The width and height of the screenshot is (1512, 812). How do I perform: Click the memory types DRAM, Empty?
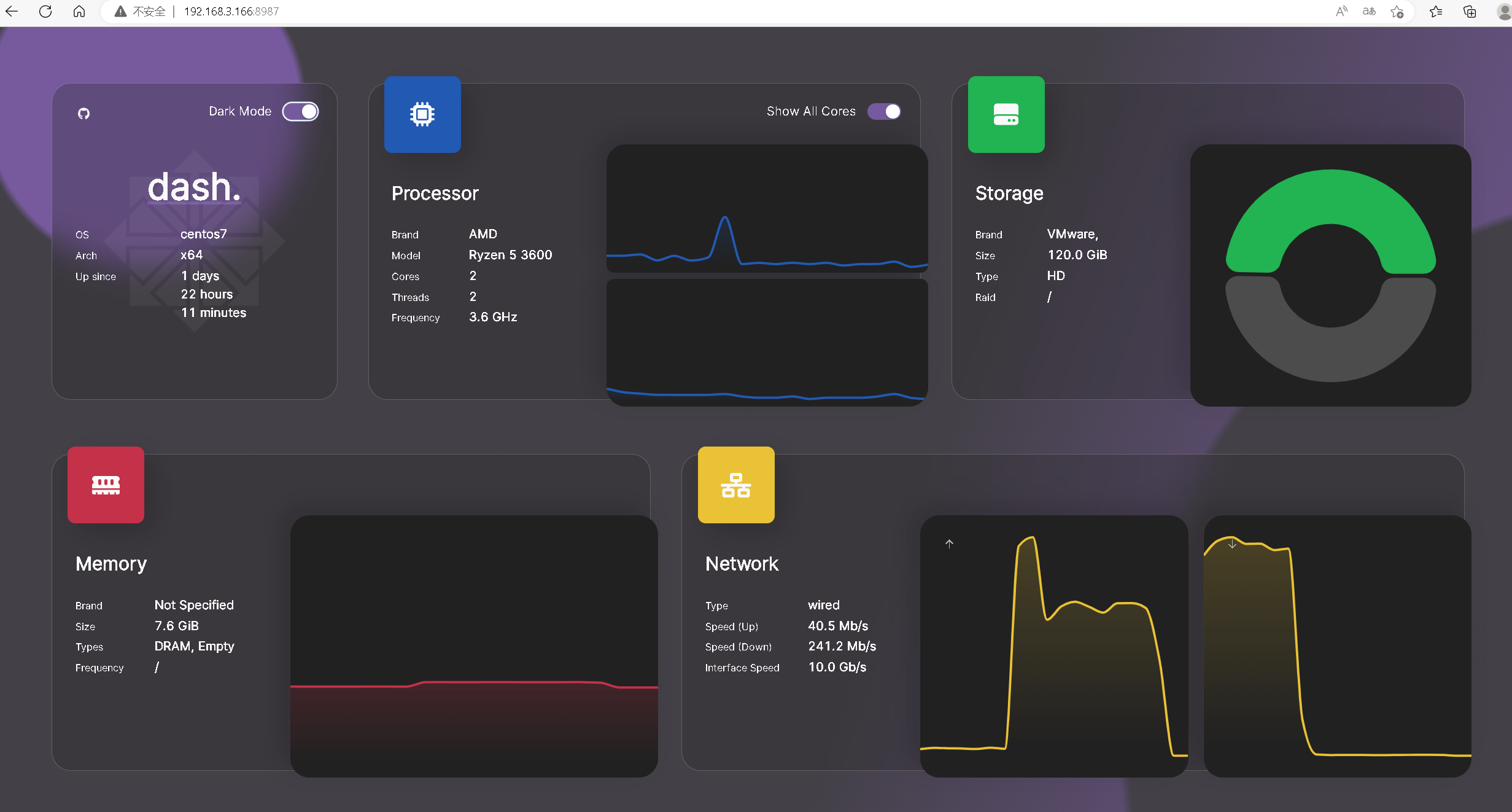click(194, 646)
